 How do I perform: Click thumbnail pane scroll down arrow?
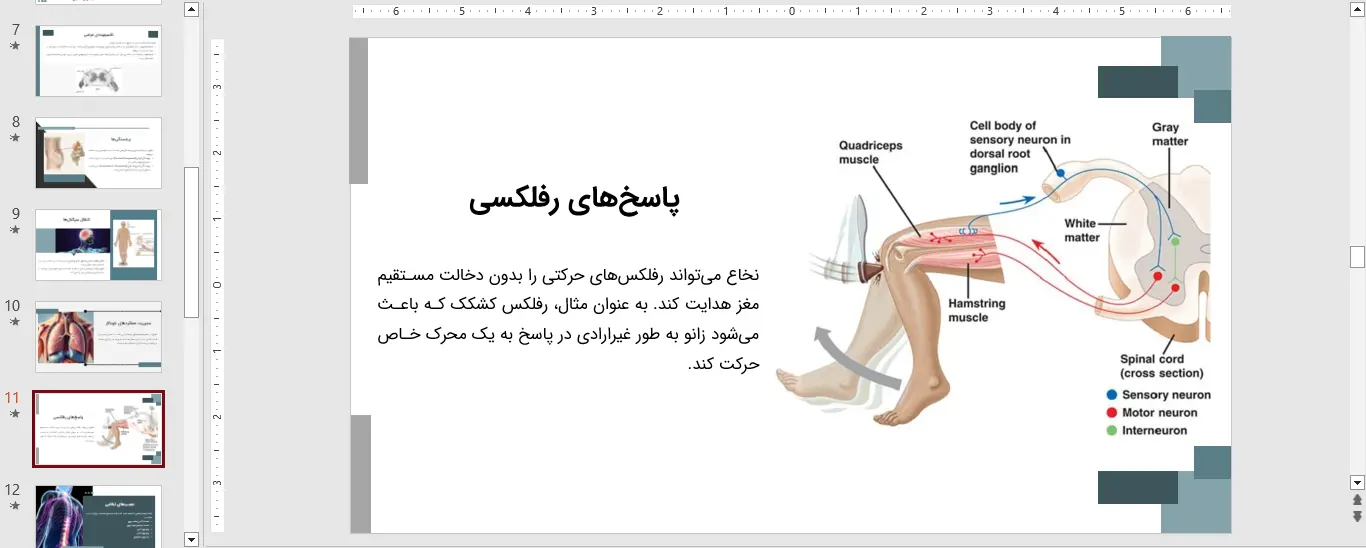tap(192, 539)
